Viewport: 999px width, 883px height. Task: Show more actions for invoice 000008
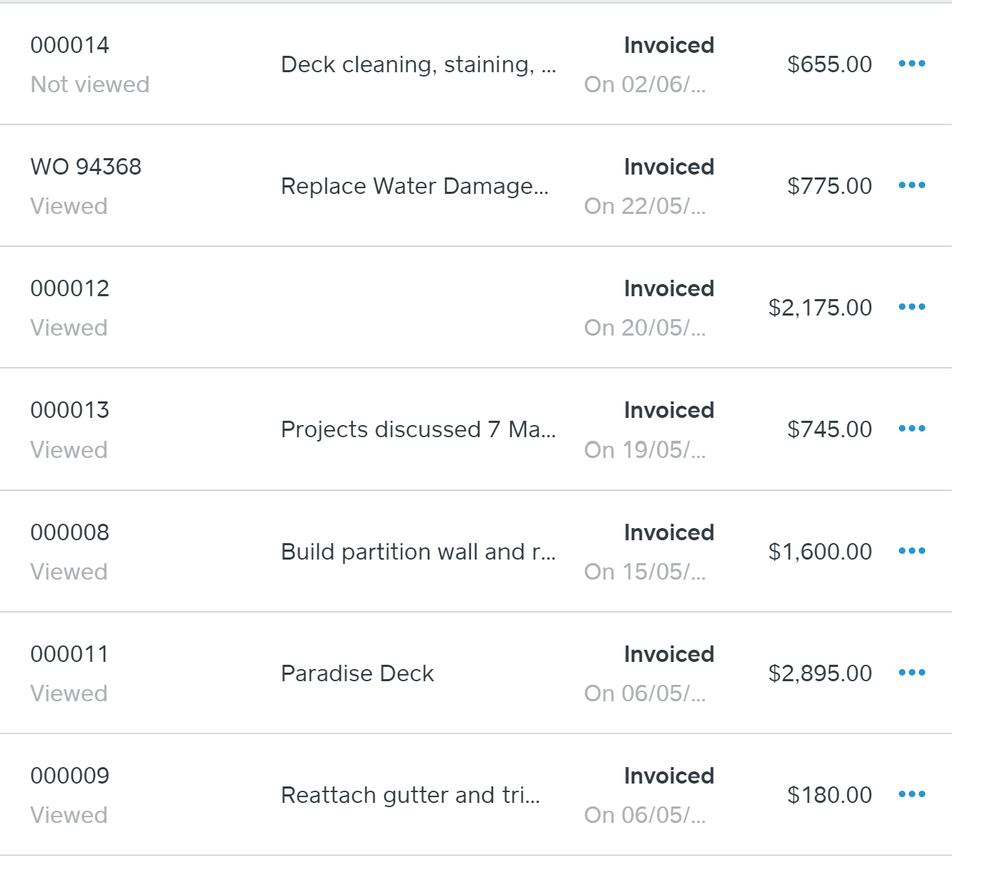911,551
